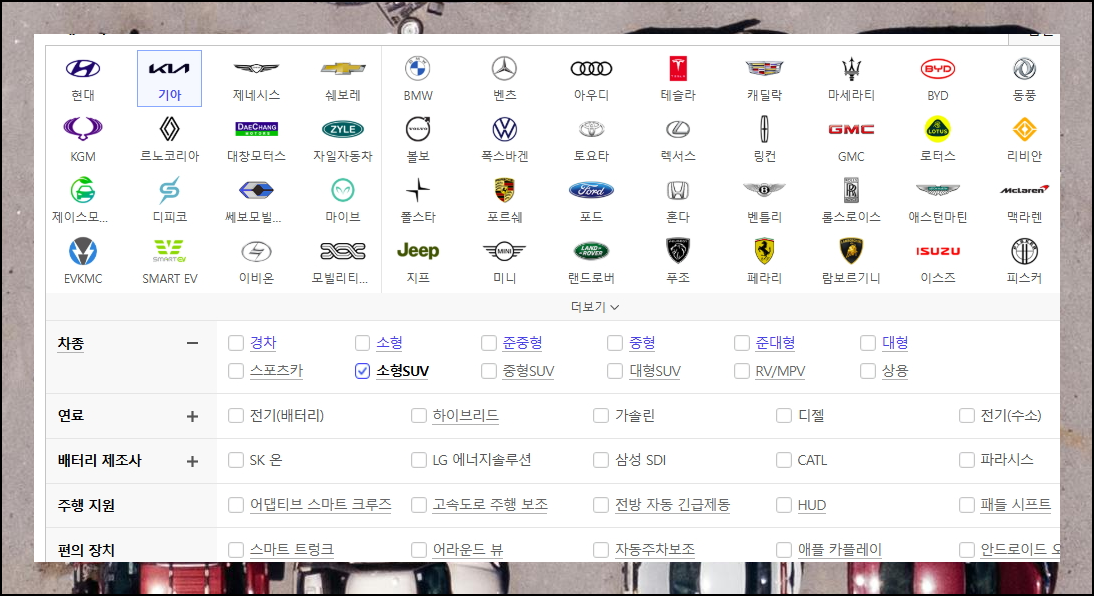The height and width of the screenshot is (596, 1094).
Task: Enable the 준중형 checkbox
Action: coord(488,343)
